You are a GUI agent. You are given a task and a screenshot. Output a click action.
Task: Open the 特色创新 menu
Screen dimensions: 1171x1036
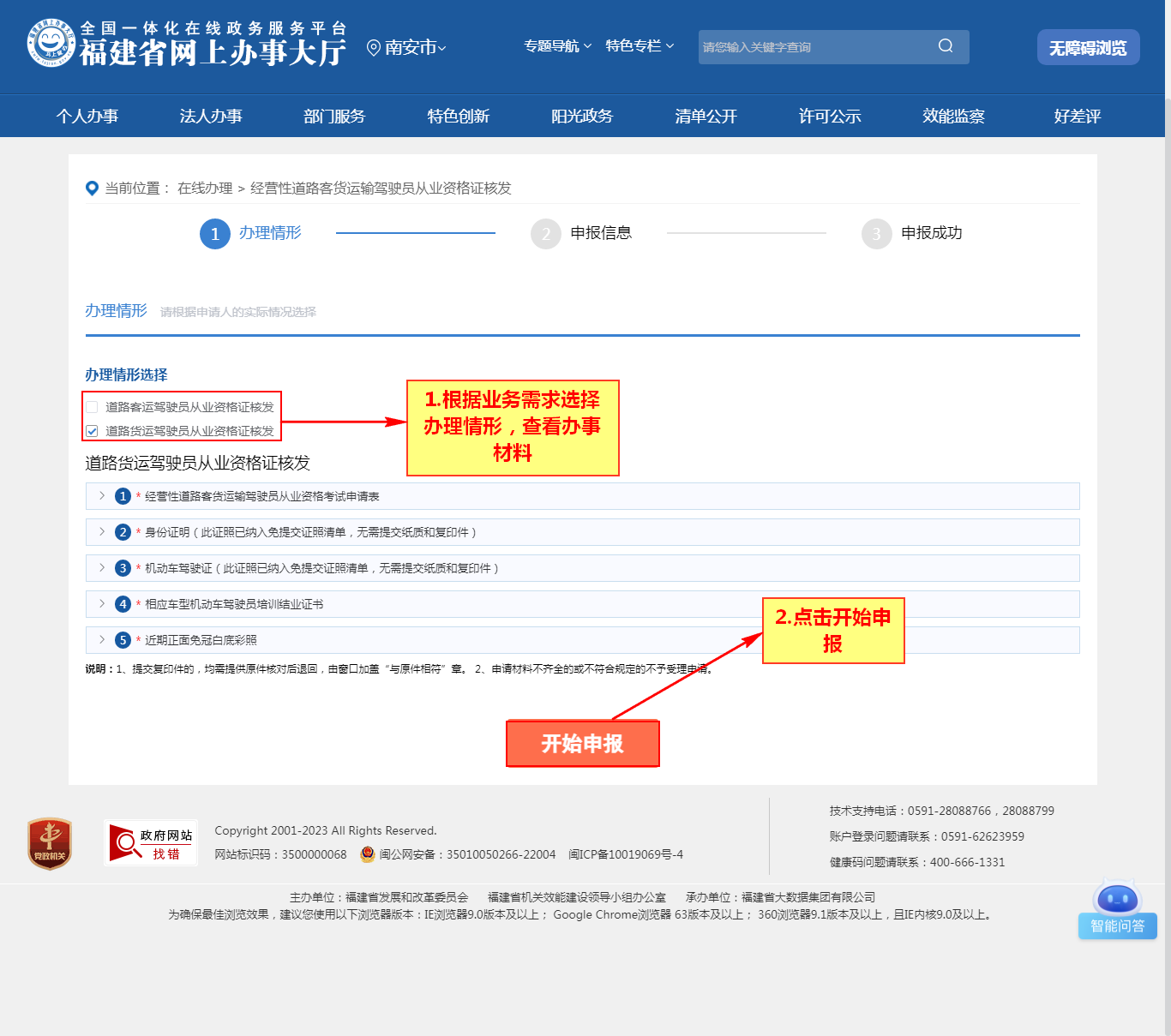[459, 116]
